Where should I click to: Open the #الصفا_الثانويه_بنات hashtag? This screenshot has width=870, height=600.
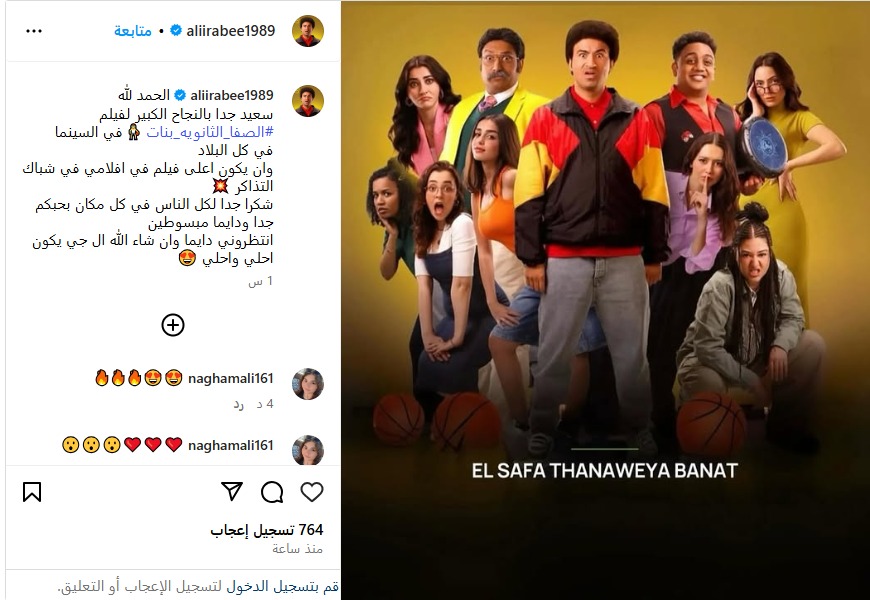pyautogui.click(x=210, y=132)
